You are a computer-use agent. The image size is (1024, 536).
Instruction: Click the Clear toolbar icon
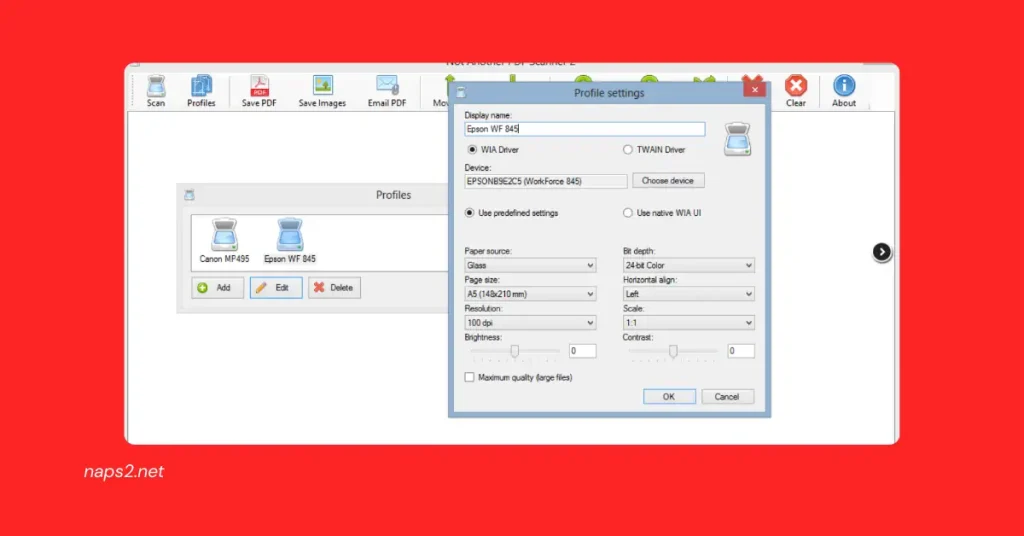tap(796, 90)
